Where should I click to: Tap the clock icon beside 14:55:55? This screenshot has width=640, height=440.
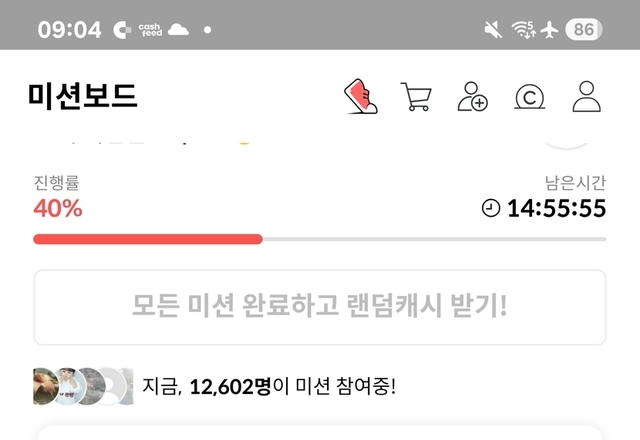[x=491, y=208]
